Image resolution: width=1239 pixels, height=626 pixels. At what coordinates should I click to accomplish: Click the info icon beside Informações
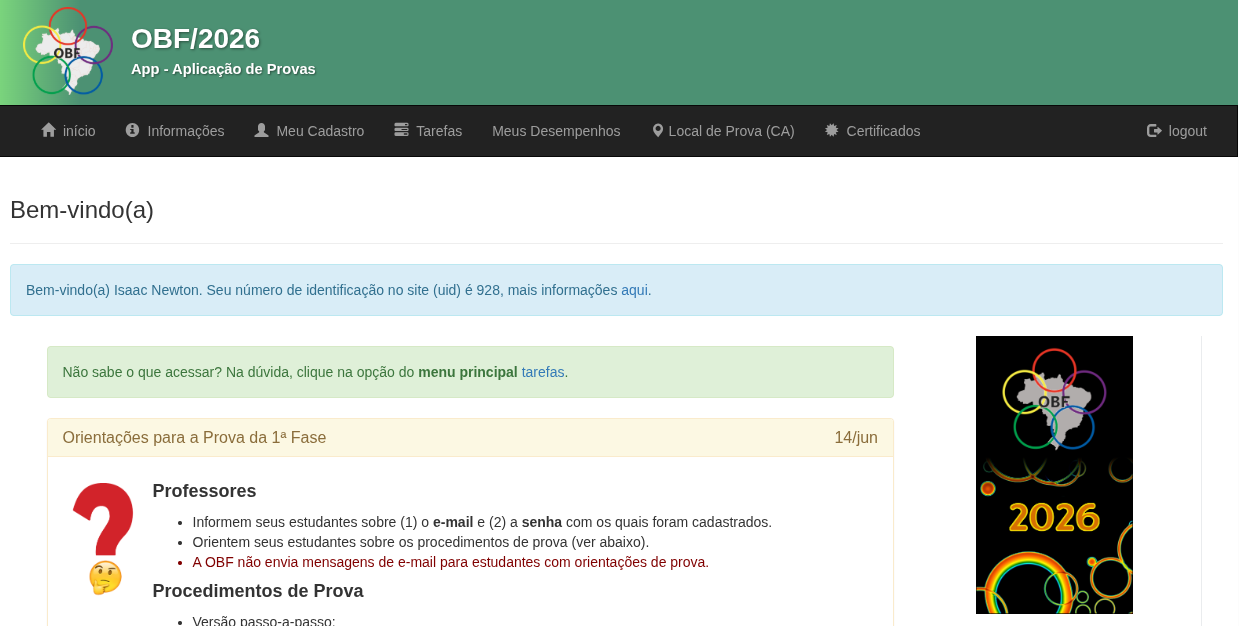point(132,130)
